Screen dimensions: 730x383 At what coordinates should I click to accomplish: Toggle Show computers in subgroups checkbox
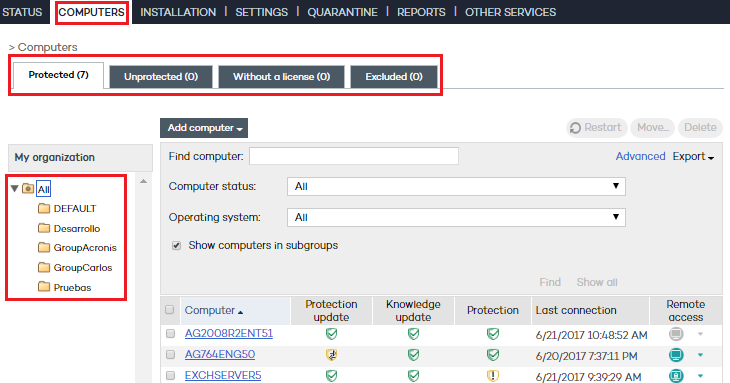[x=176, y=245]
